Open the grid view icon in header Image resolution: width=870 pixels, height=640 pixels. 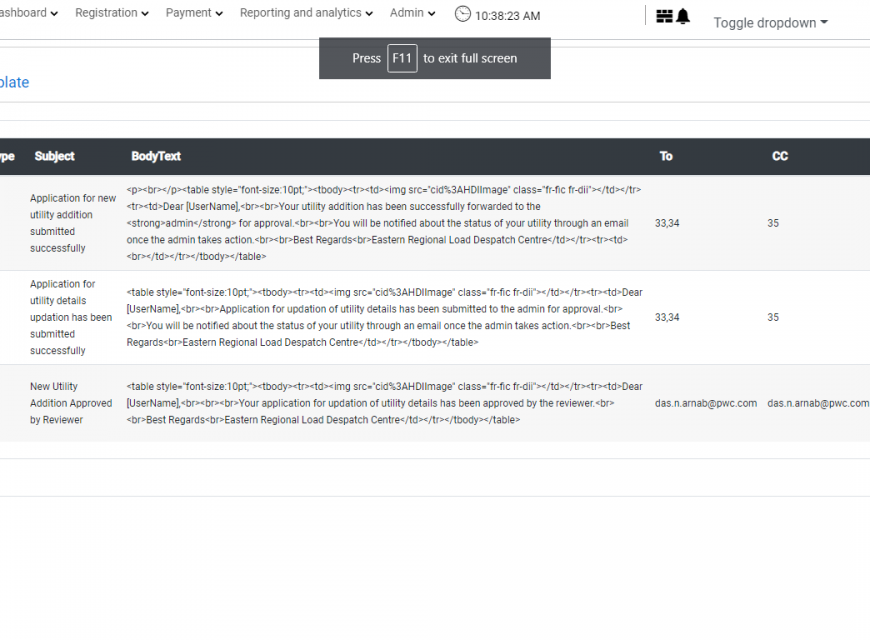[x=664, y=16]
